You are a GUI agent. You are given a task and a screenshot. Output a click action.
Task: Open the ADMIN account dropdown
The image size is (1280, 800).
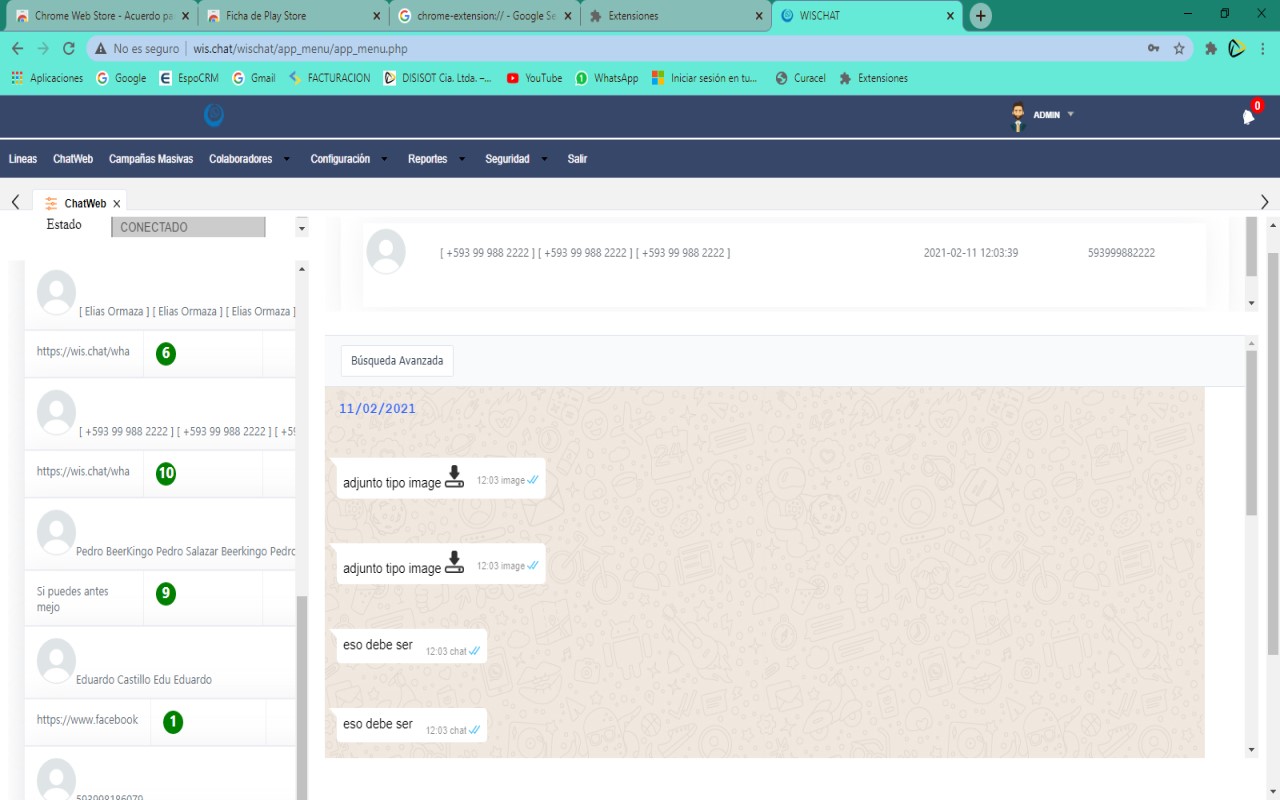1069,113
